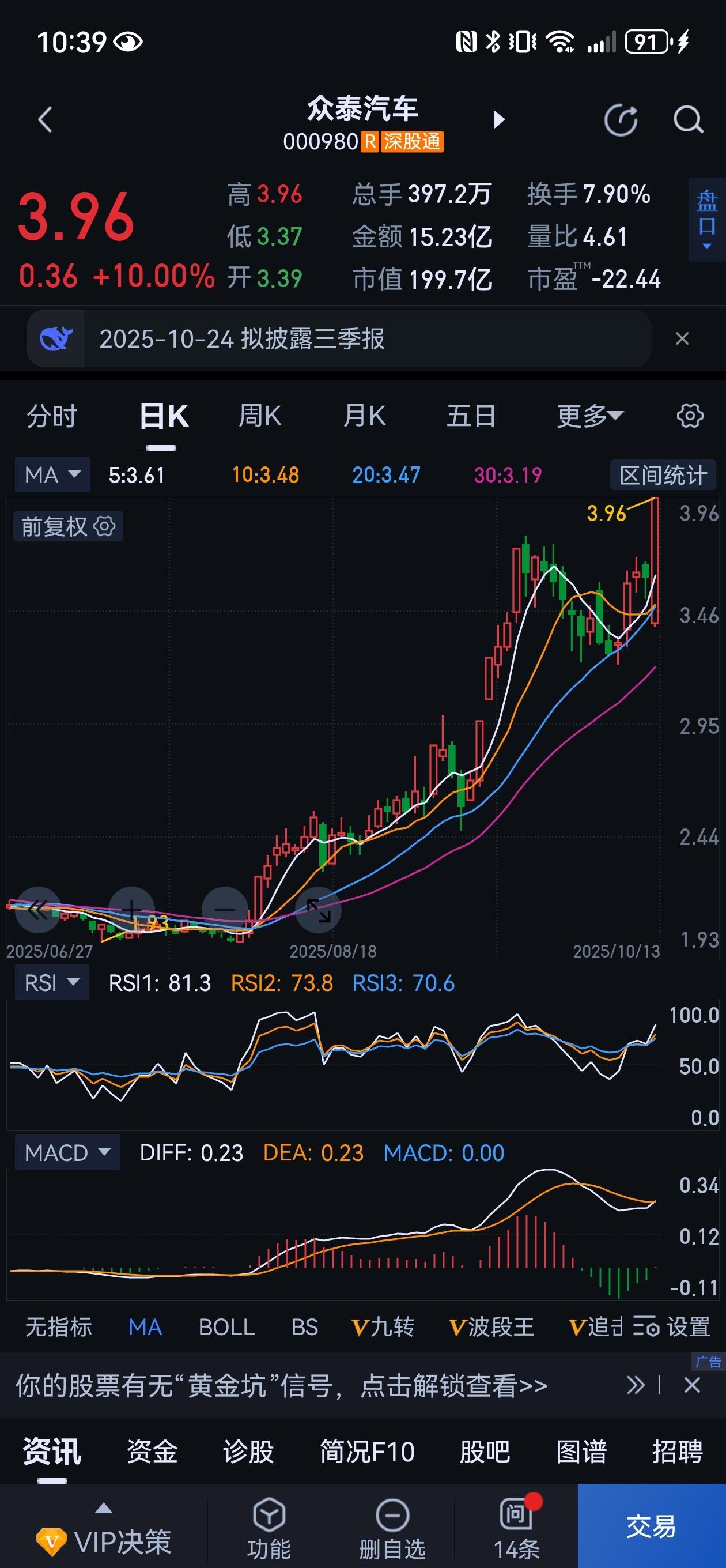This screenshot has height=1568, width=726.
Task: Zoom in chart with plus button
Action: click(x=131, y=910)
